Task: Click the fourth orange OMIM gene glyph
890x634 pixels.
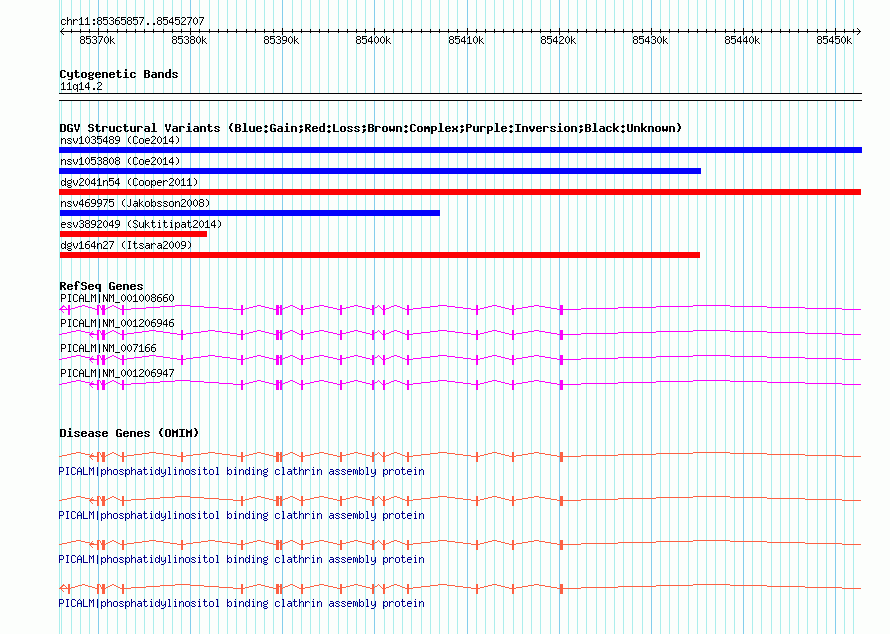Action: [460, 589]
